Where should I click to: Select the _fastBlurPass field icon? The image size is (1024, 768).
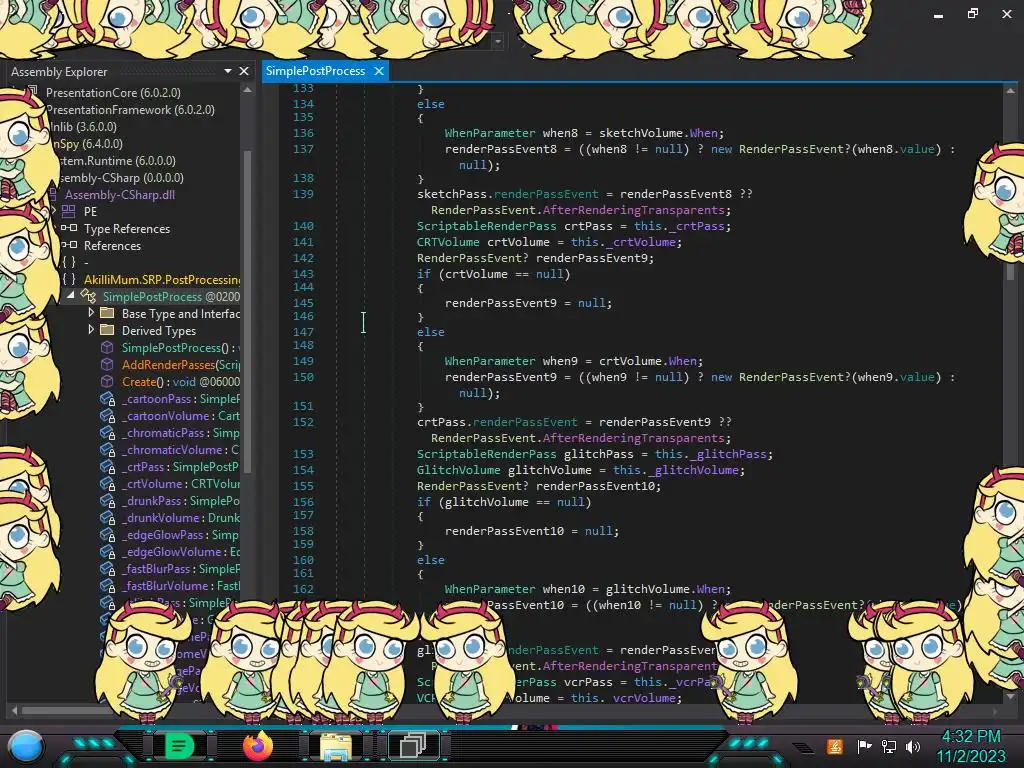click(108, 568)
